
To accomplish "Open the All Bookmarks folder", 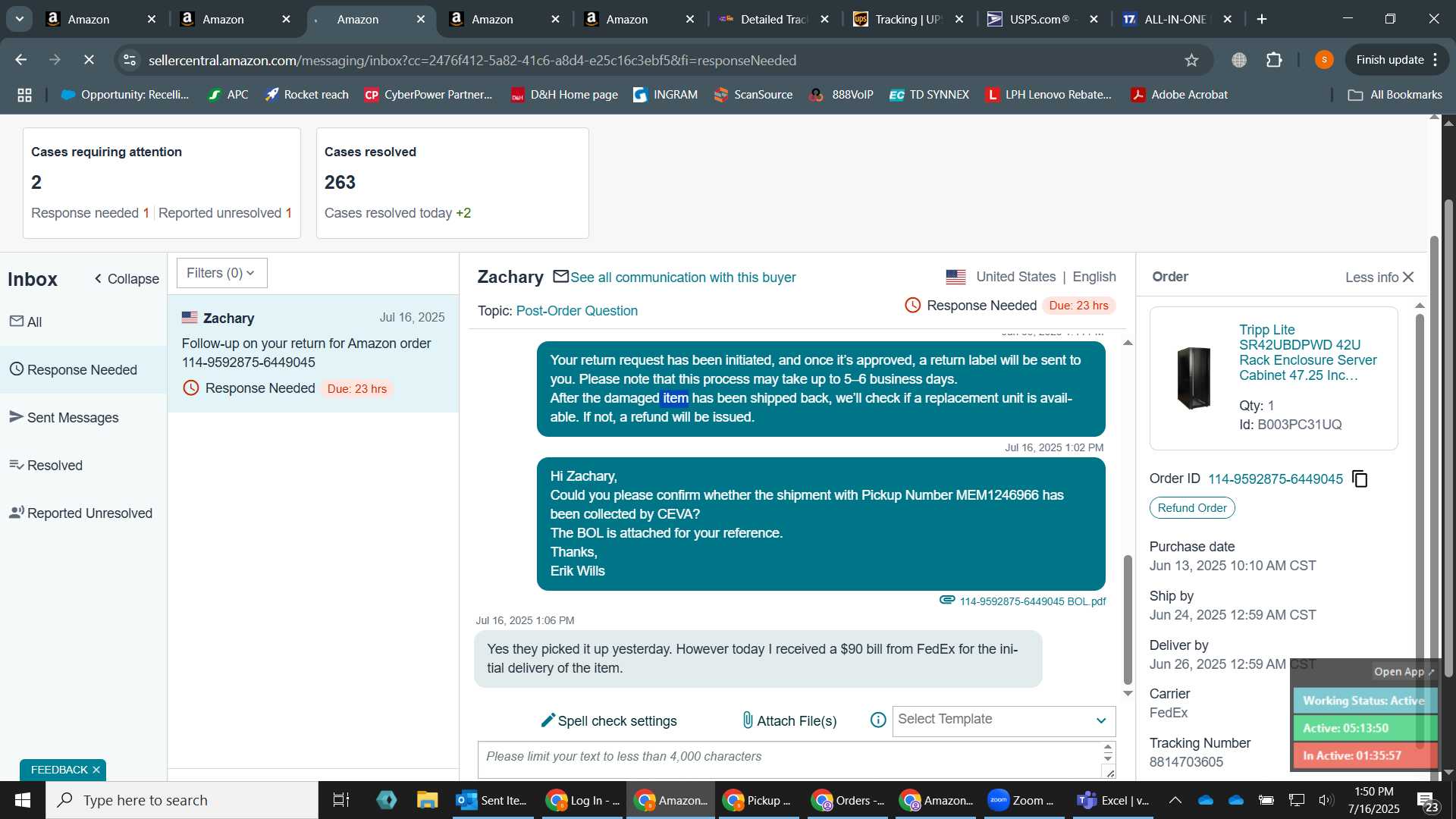I will coord(1395,95).
